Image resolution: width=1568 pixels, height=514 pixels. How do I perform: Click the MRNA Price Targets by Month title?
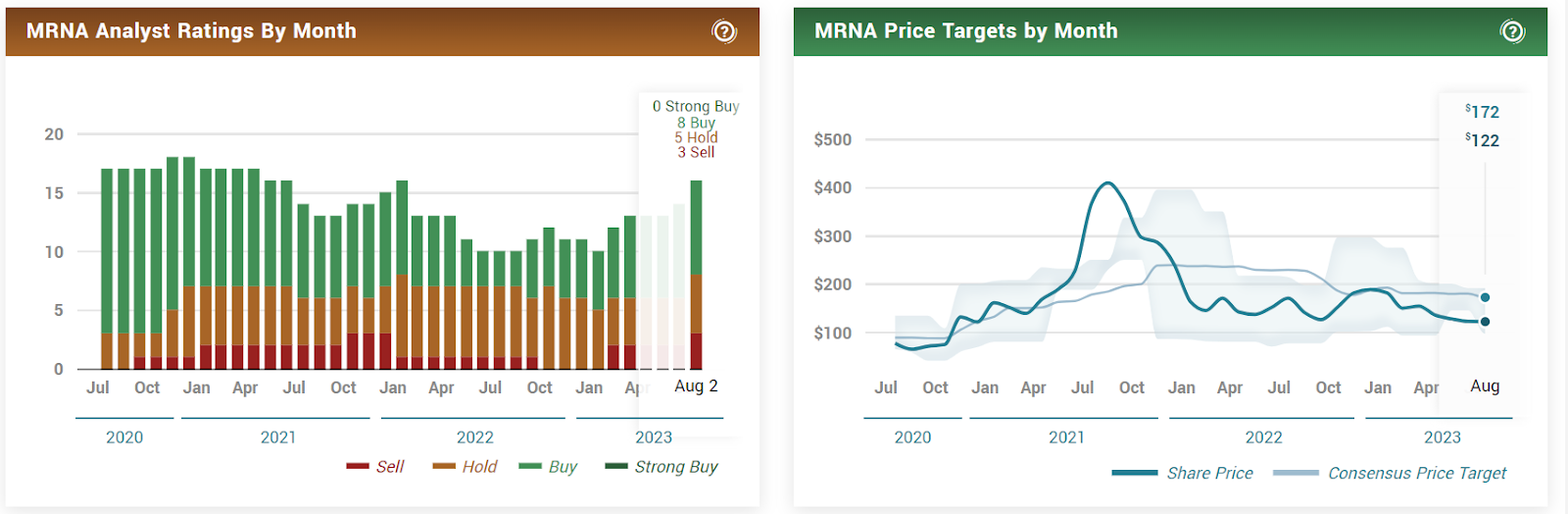965,31
